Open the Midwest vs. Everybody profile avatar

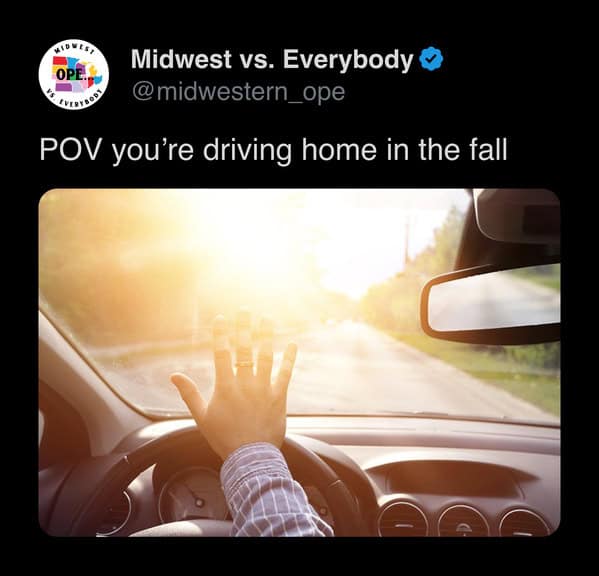[x=74, y=73]
